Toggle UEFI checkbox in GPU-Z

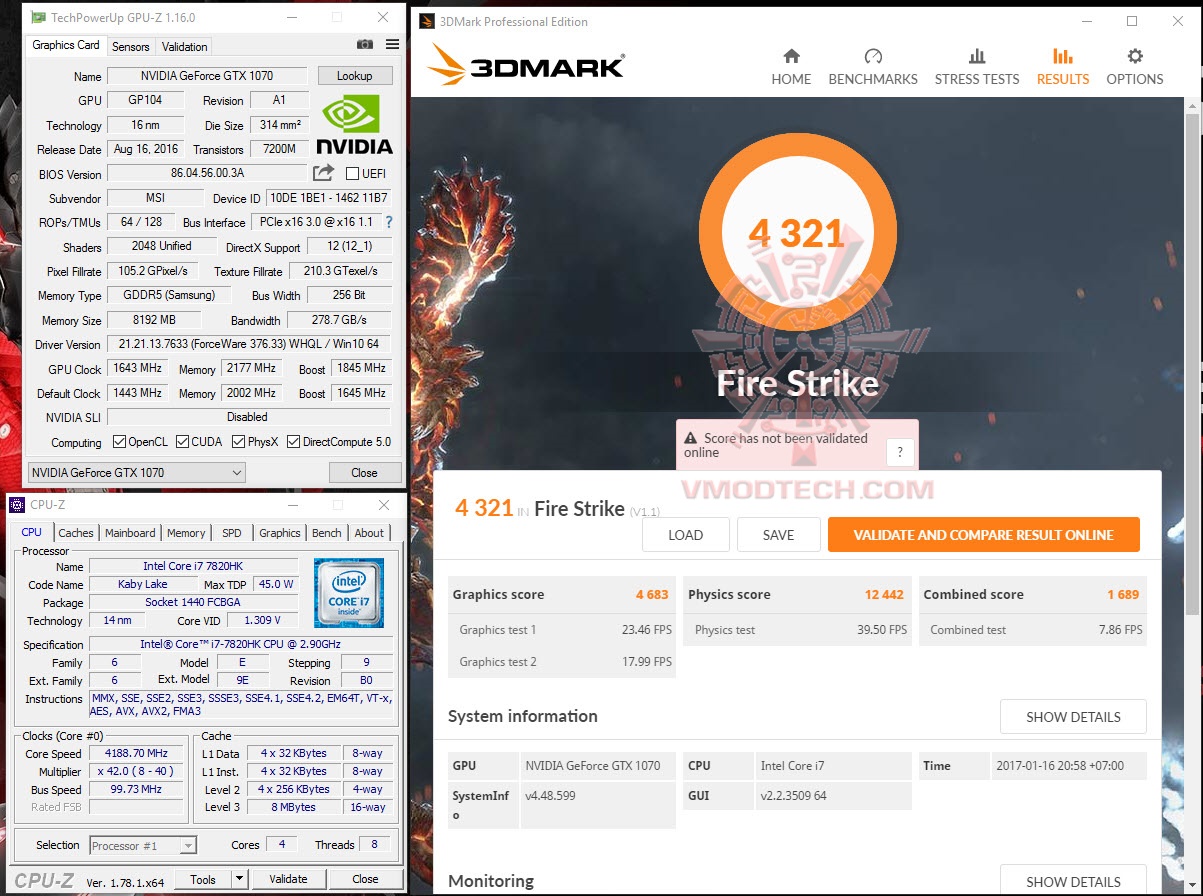(350, 174)
